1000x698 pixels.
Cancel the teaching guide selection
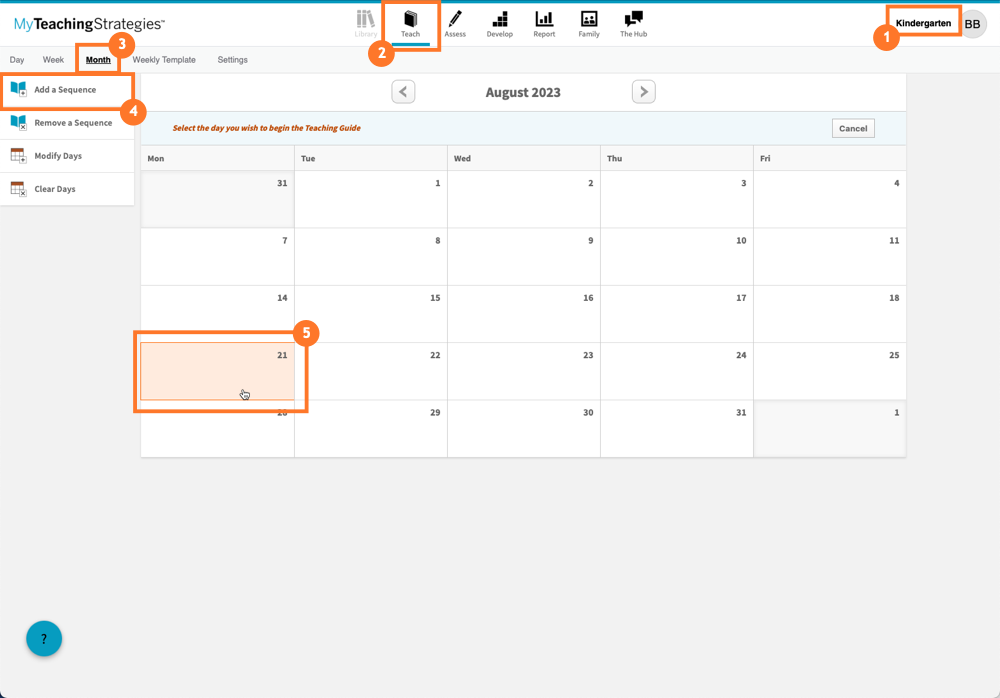(853, 128)
